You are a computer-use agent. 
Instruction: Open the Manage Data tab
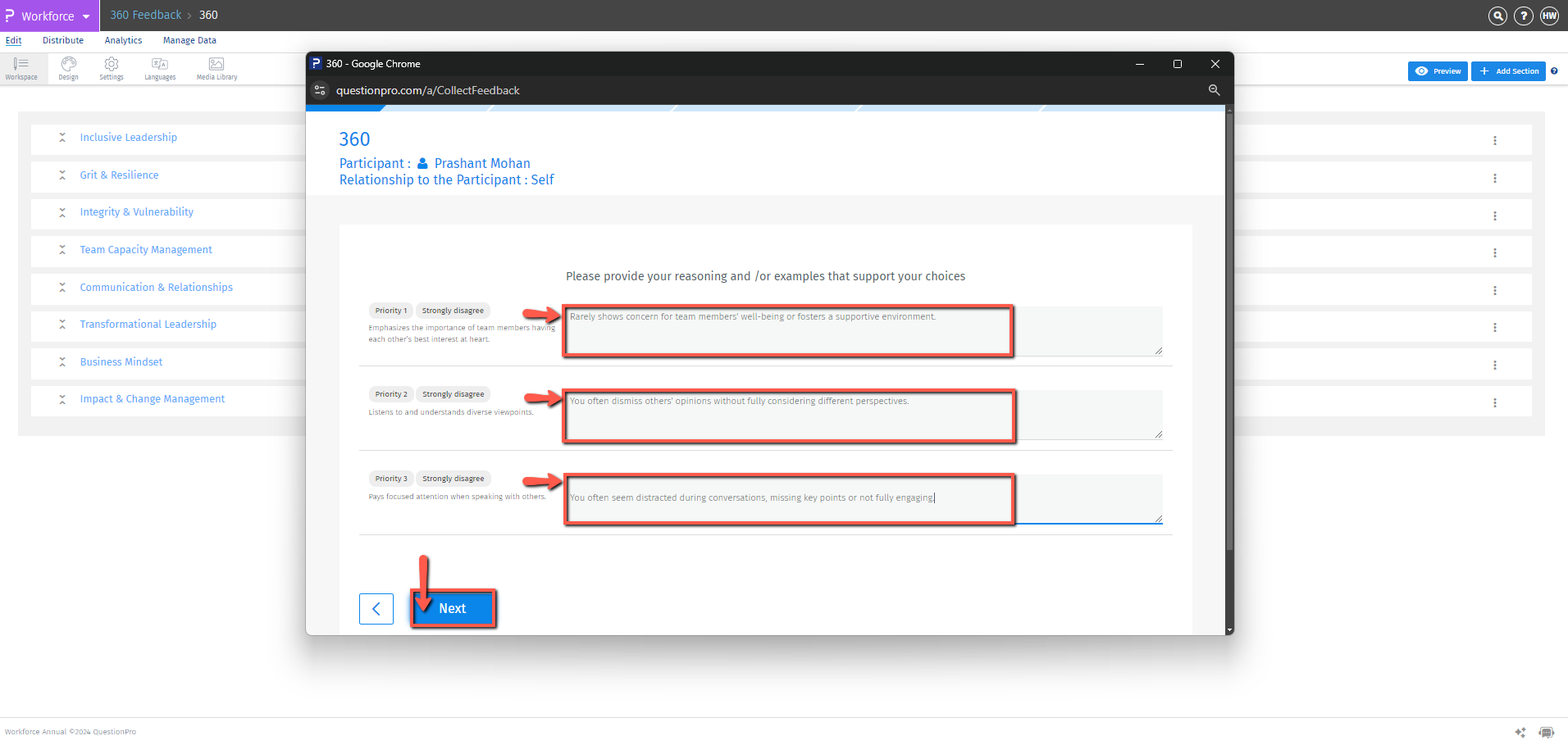[x=189, y=40]
